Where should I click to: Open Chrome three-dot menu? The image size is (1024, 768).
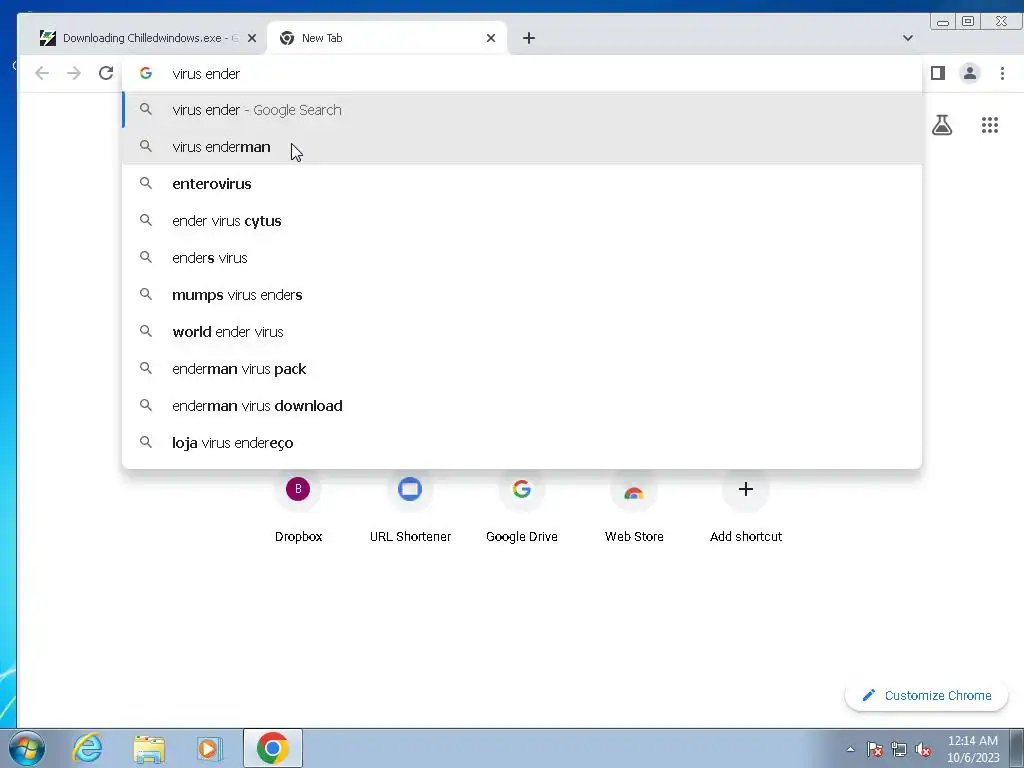1002,73
